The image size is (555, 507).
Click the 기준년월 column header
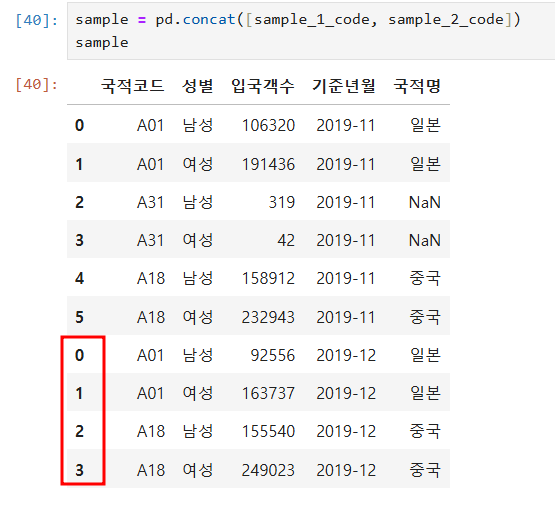point(344,86)
